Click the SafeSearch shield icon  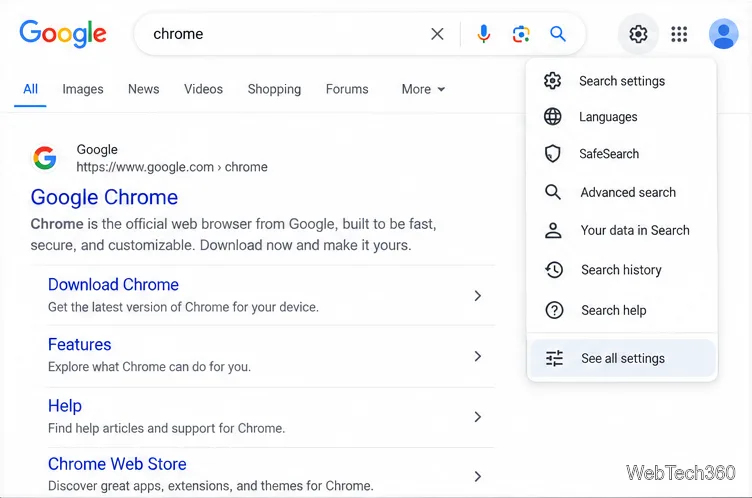pos(552,154)
